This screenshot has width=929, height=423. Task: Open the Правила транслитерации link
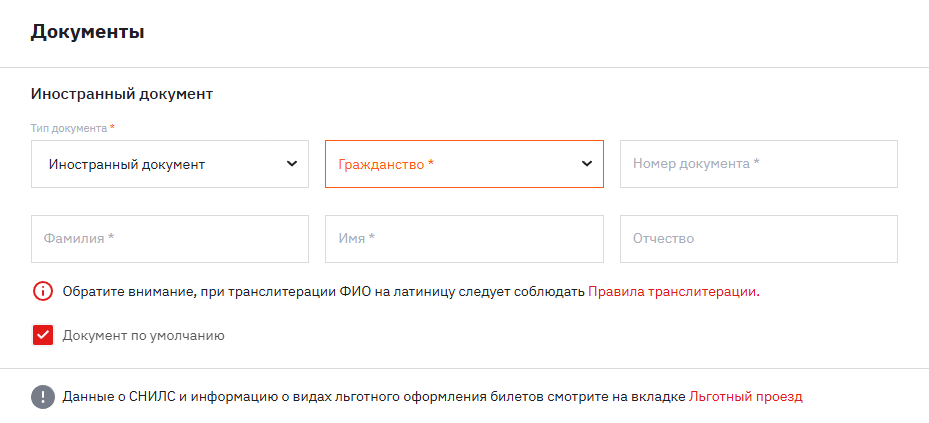(x=672, y=292)
